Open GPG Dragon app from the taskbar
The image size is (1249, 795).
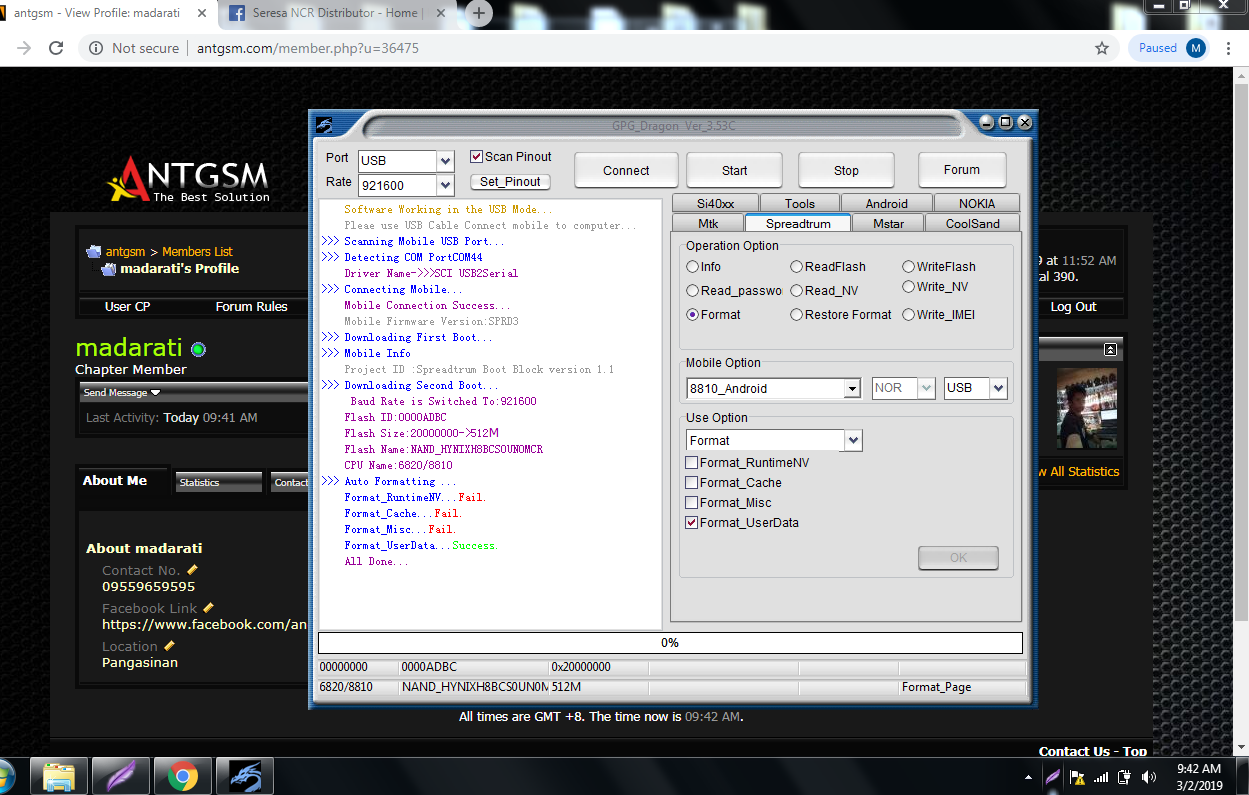click(x=244, y=775)
